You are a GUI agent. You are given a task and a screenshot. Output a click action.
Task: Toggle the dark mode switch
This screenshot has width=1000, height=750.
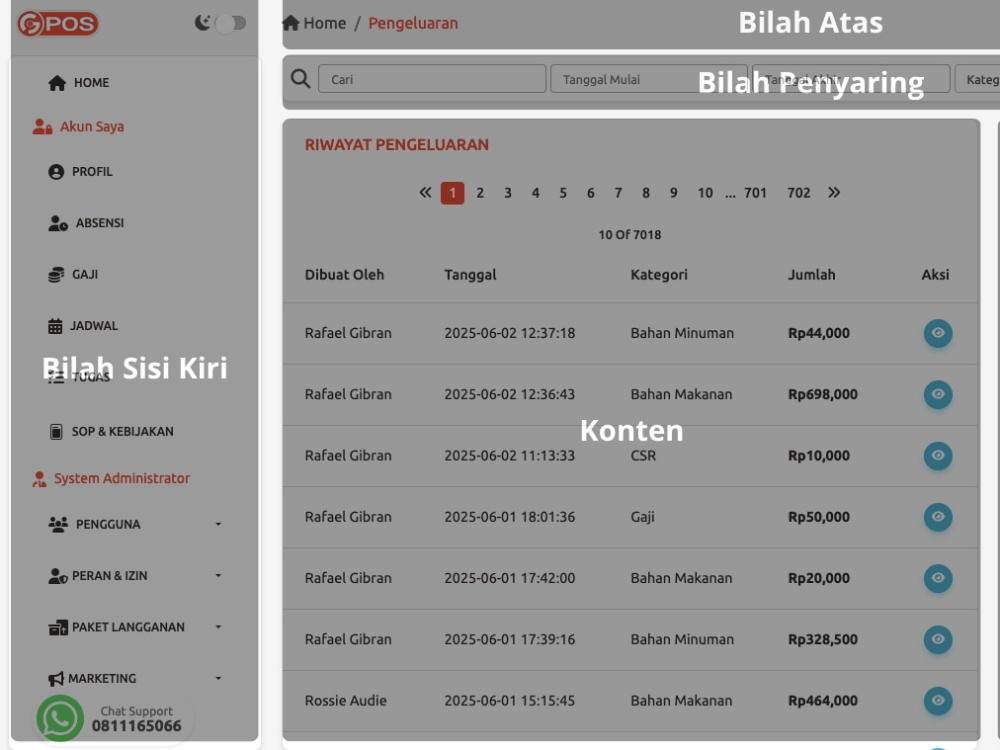[x=230, y=24]
